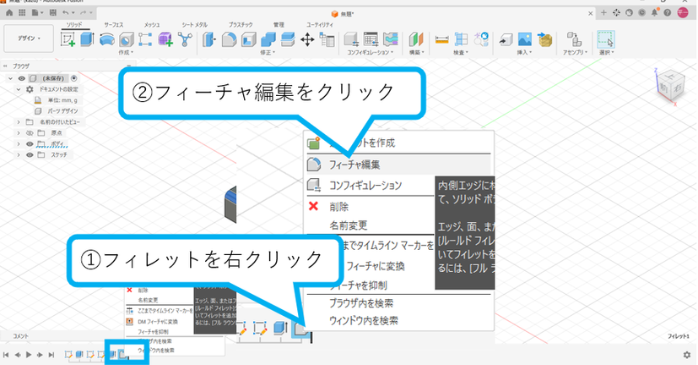Switch to the ユーティリティ tab
Screen dimensions: 698x365
click(320, 25)
